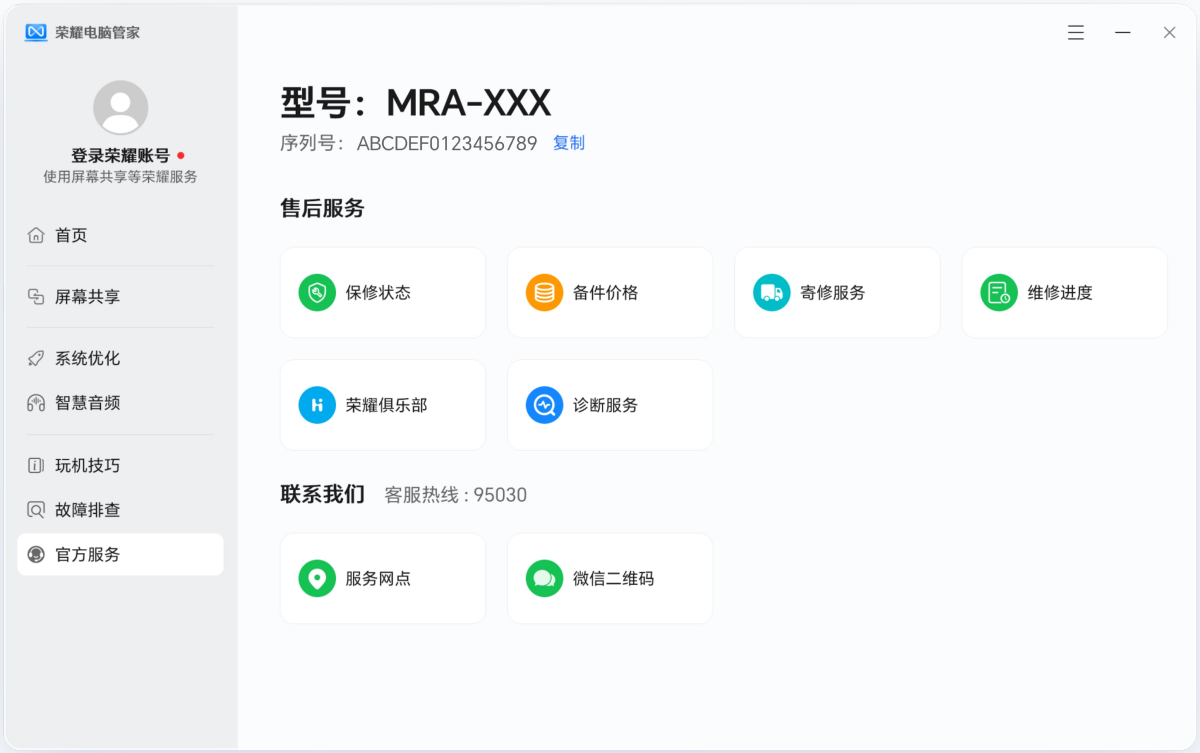Go to 首页 in the sidebar

click(71, 235)
